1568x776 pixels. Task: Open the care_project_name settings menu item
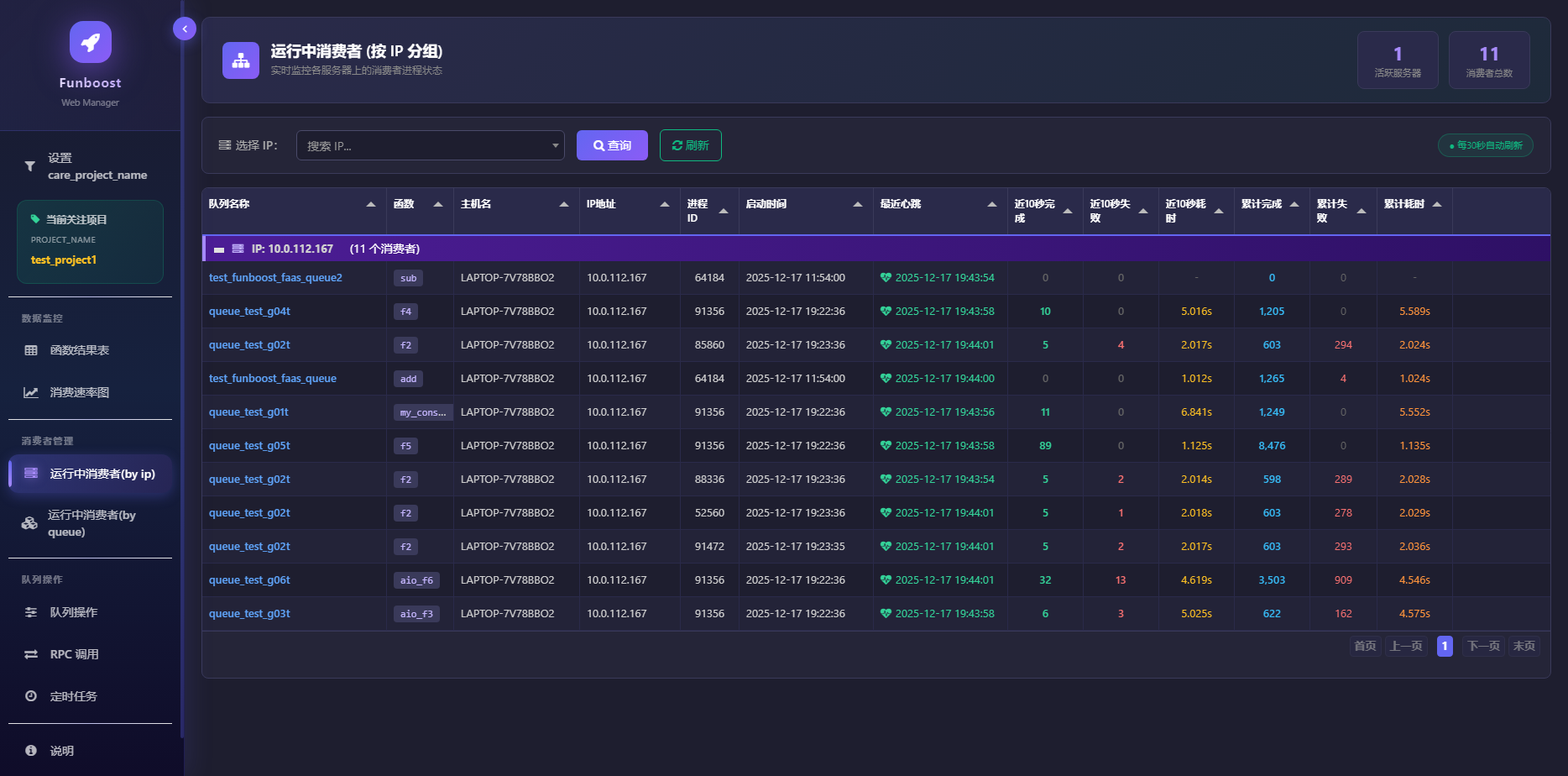[91, 166]
